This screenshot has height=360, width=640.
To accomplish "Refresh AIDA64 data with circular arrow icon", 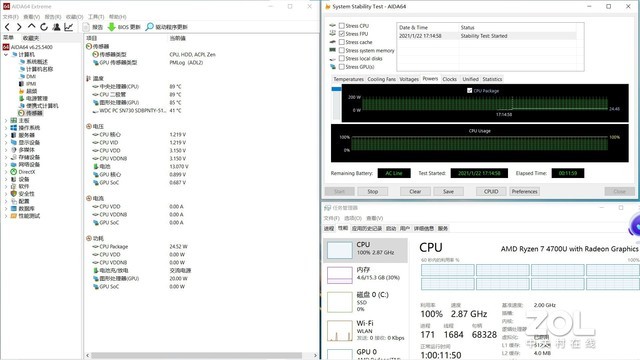I will coord(44,27).
